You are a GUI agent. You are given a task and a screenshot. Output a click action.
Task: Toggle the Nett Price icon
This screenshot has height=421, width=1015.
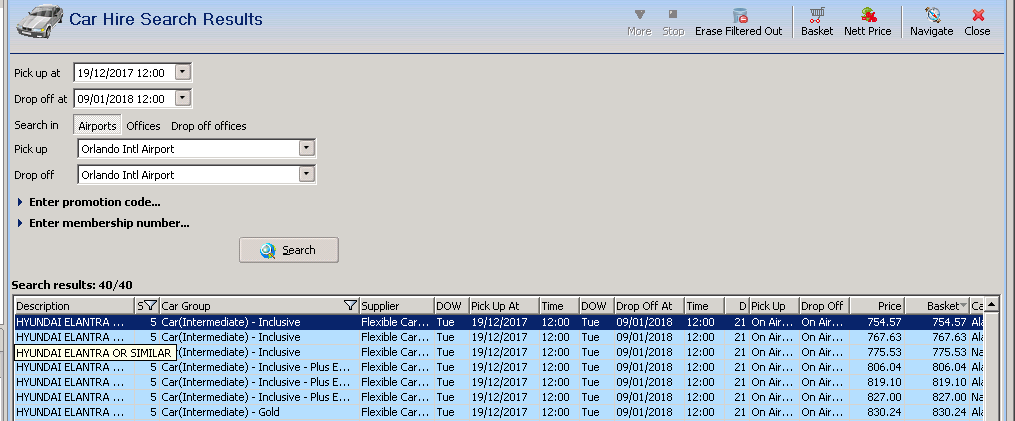pyautogui.click(x=868, y=16)
